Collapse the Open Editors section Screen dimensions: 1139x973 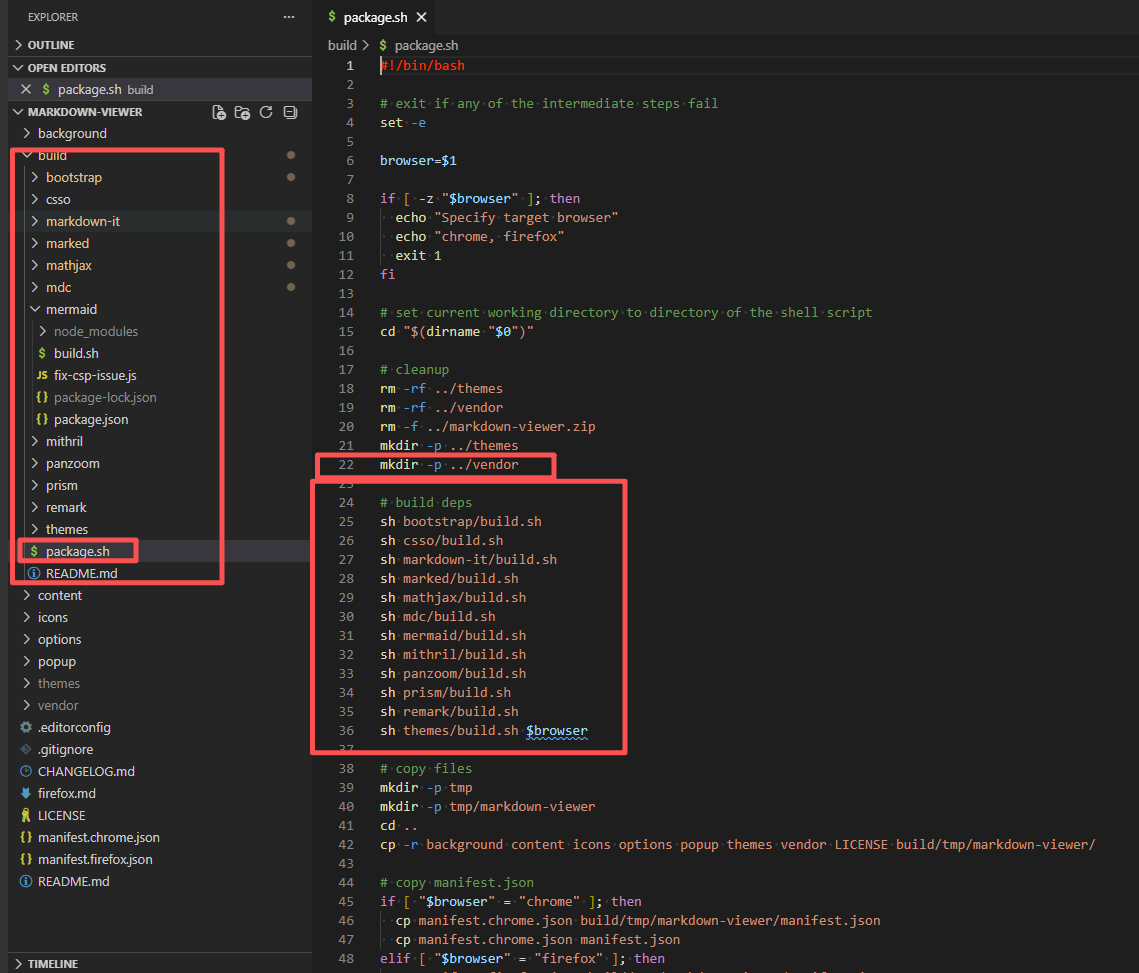[160, 68]
